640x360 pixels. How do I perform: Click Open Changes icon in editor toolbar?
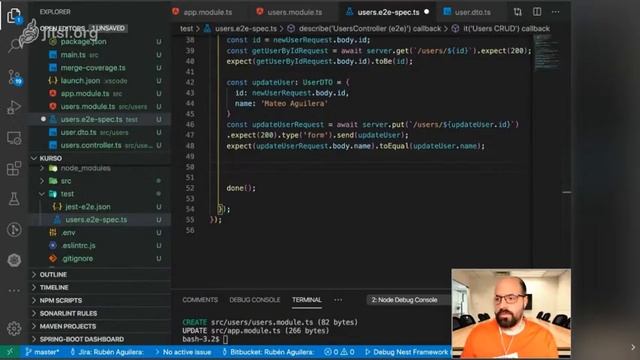point(518,12)
